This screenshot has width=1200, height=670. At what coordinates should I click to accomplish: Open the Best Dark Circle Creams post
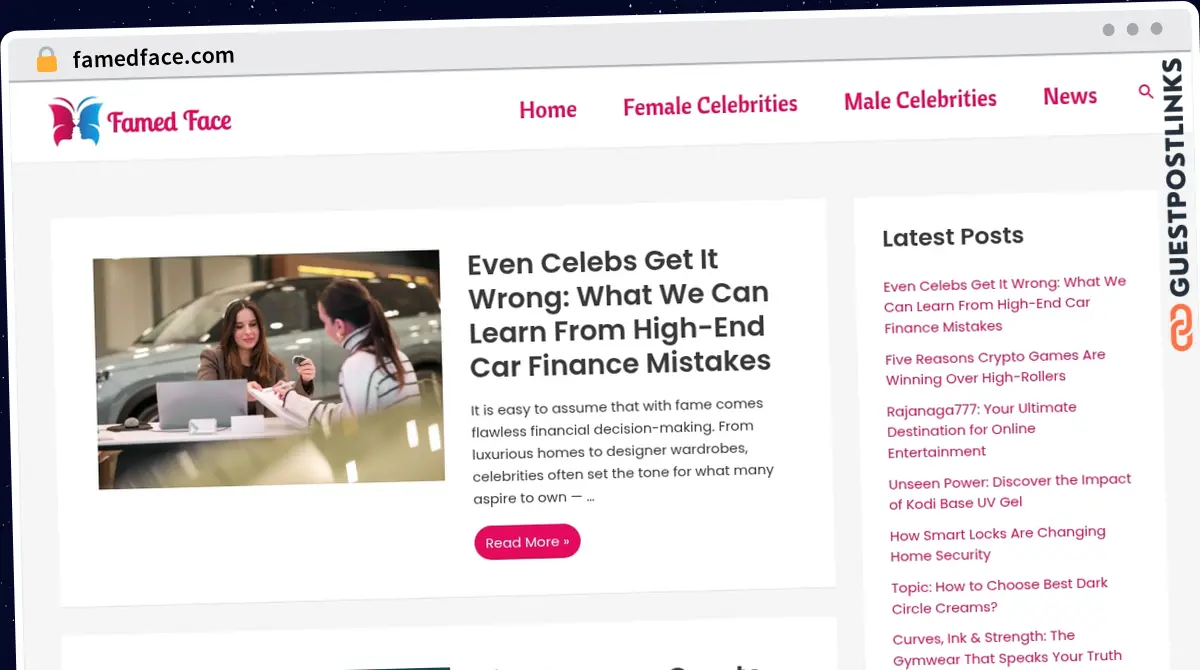point(1000,596)
